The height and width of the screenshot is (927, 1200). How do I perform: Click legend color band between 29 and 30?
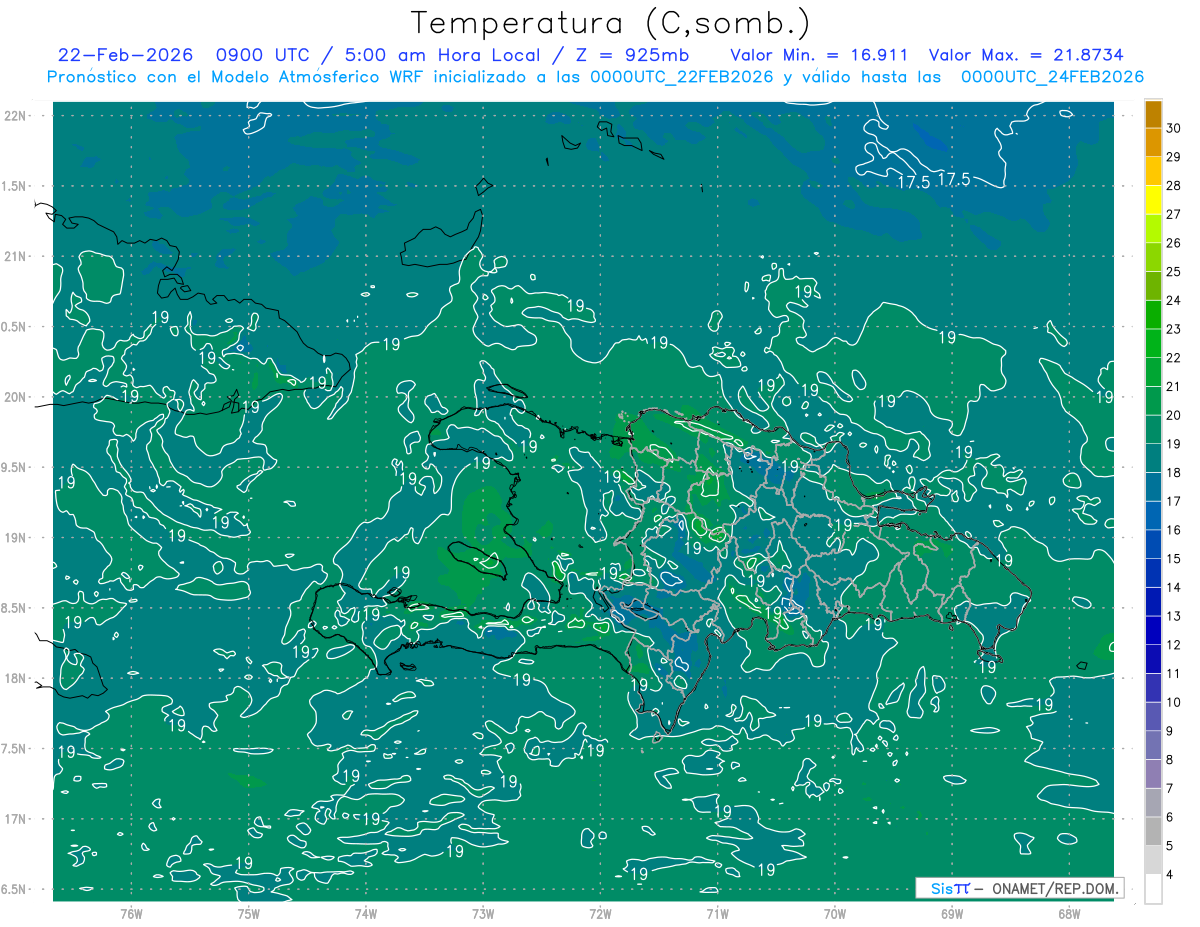point(1153,142)
